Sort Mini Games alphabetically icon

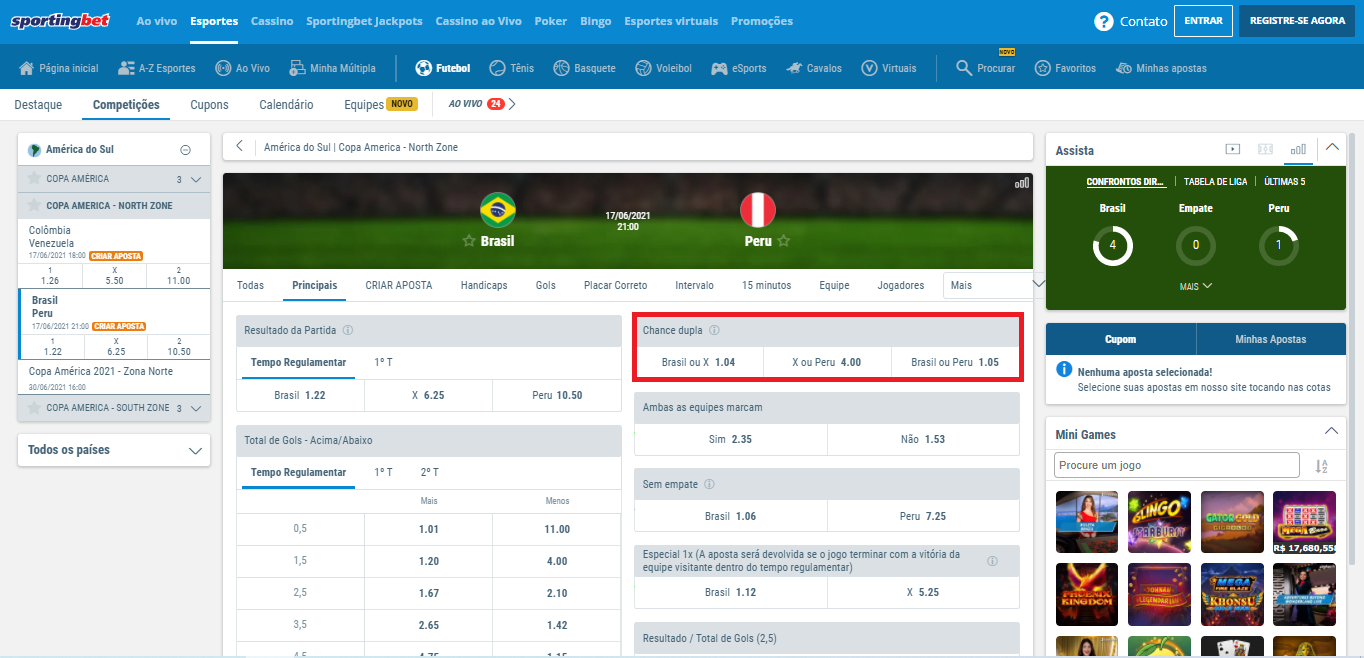point(1322,466)
